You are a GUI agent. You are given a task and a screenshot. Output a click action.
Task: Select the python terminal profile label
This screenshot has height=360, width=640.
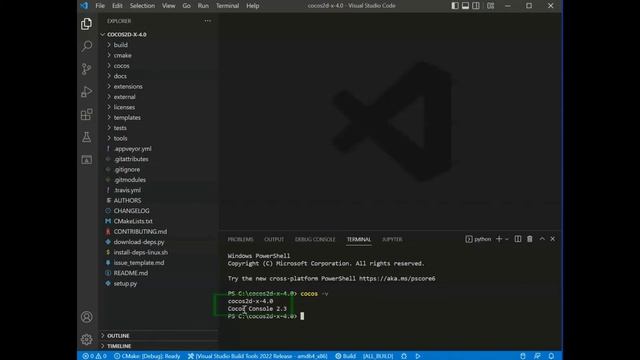click(x=478, y=239)
